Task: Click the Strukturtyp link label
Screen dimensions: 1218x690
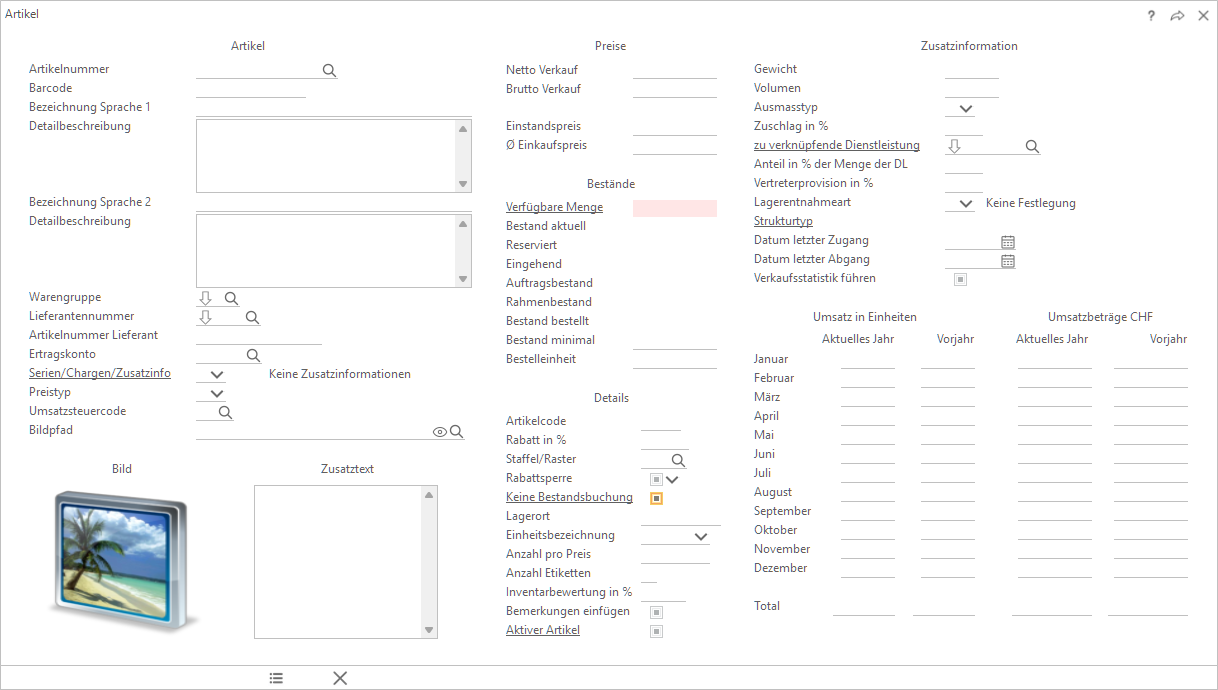Action: click(x=782, y=221)
